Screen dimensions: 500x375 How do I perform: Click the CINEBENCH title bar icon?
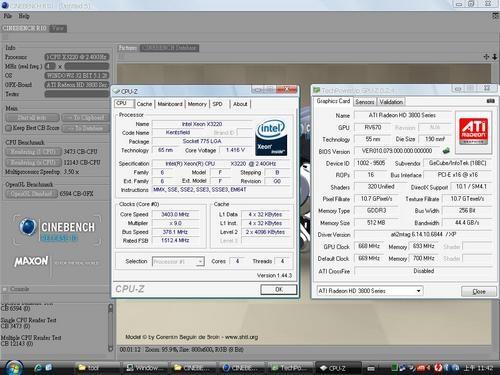[5, 5]
